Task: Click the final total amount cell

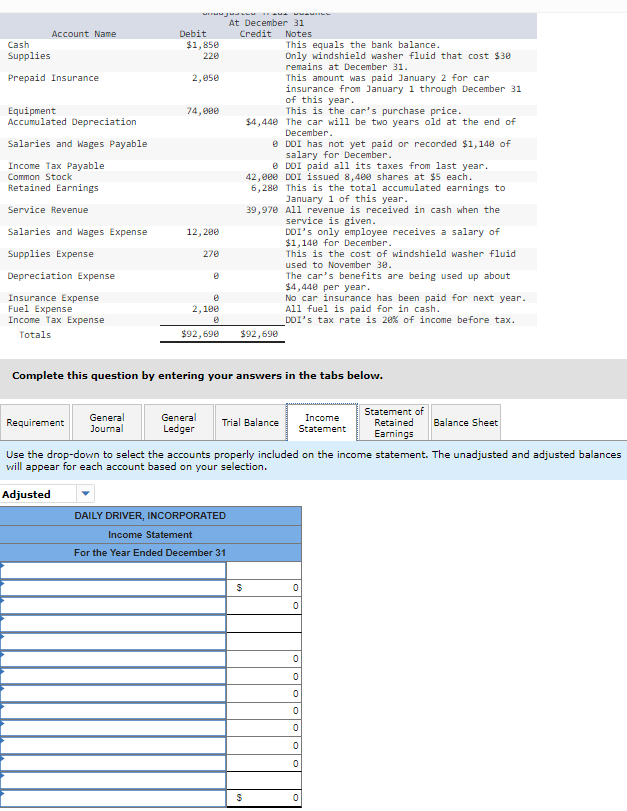Action: pyautogui.click(x=264, y=797)
